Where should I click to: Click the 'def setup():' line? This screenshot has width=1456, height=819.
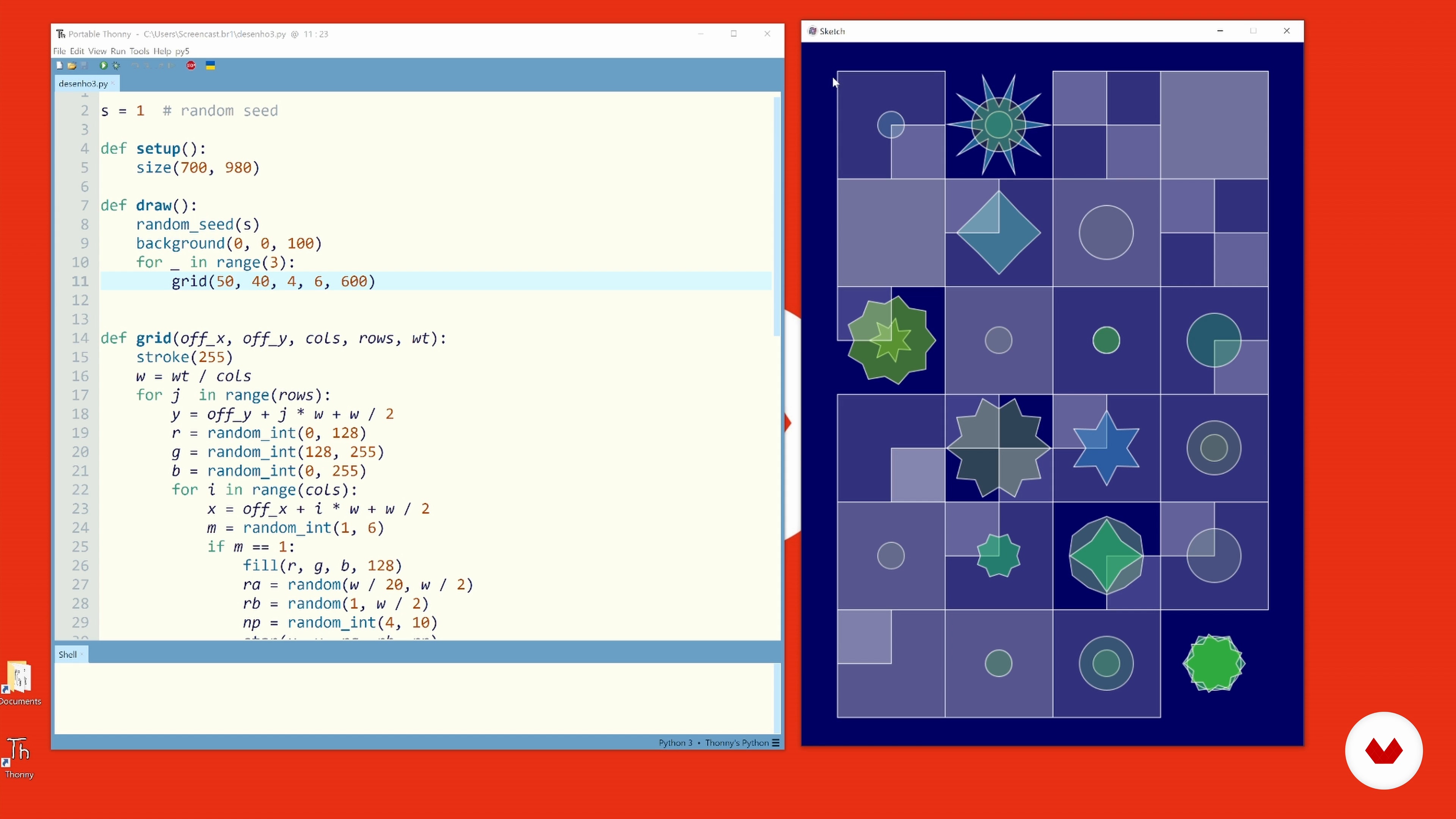(x=154, y=149)
